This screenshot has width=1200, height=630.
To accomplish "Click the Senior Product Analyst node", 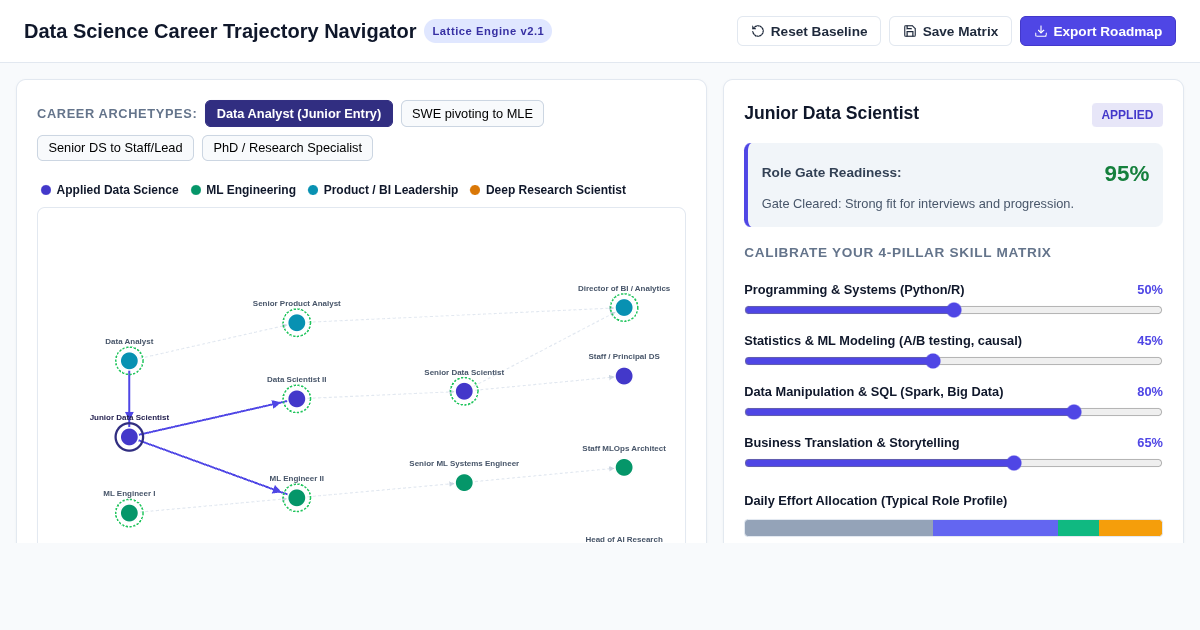I will click(x=297, y=323).
